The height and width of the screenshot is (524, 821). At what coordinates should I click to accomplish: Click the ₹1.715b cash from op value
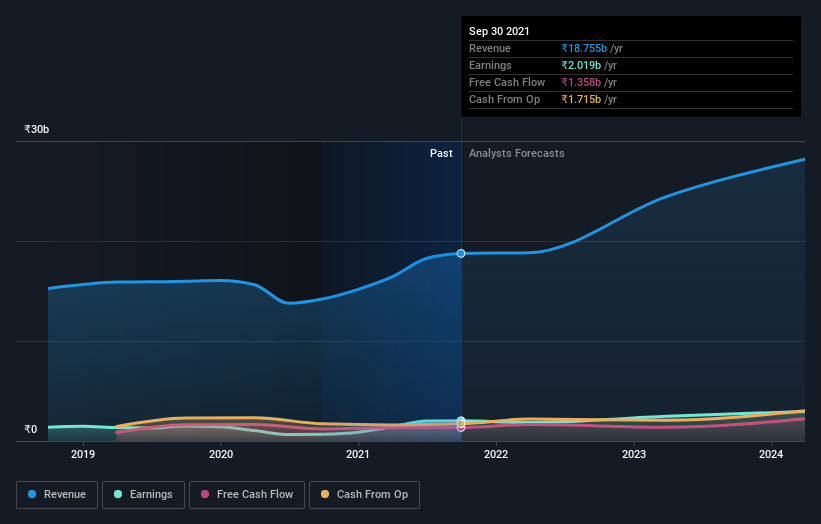pos(581,99)
